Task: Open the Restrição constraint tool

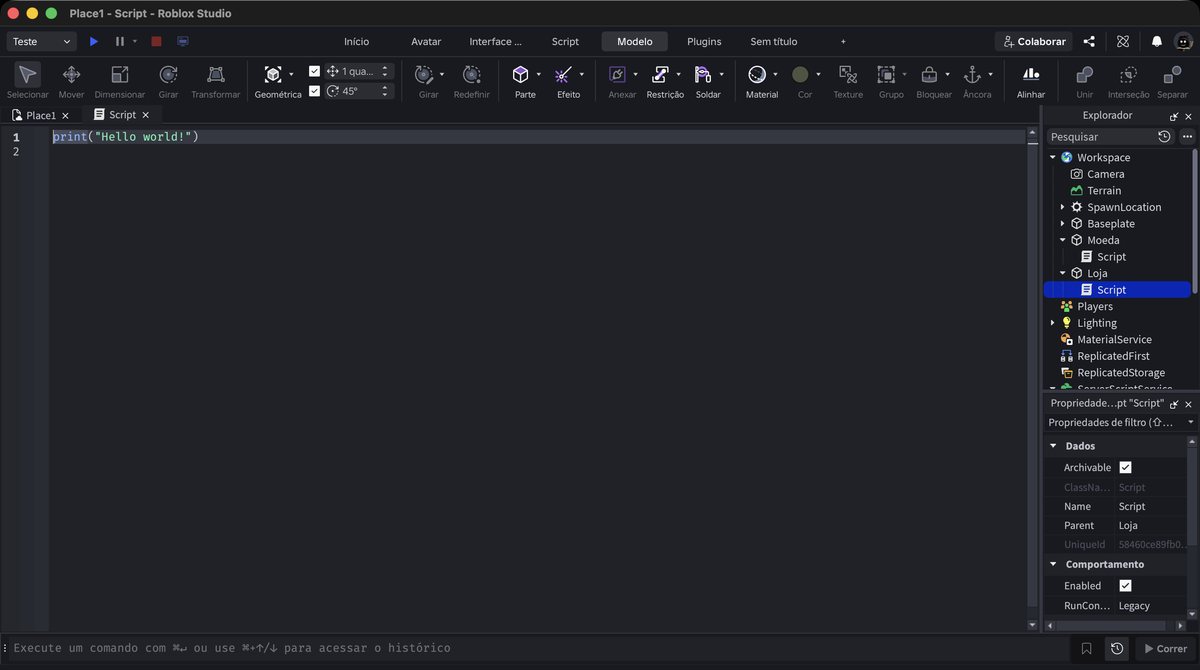Action: (660, 75)
